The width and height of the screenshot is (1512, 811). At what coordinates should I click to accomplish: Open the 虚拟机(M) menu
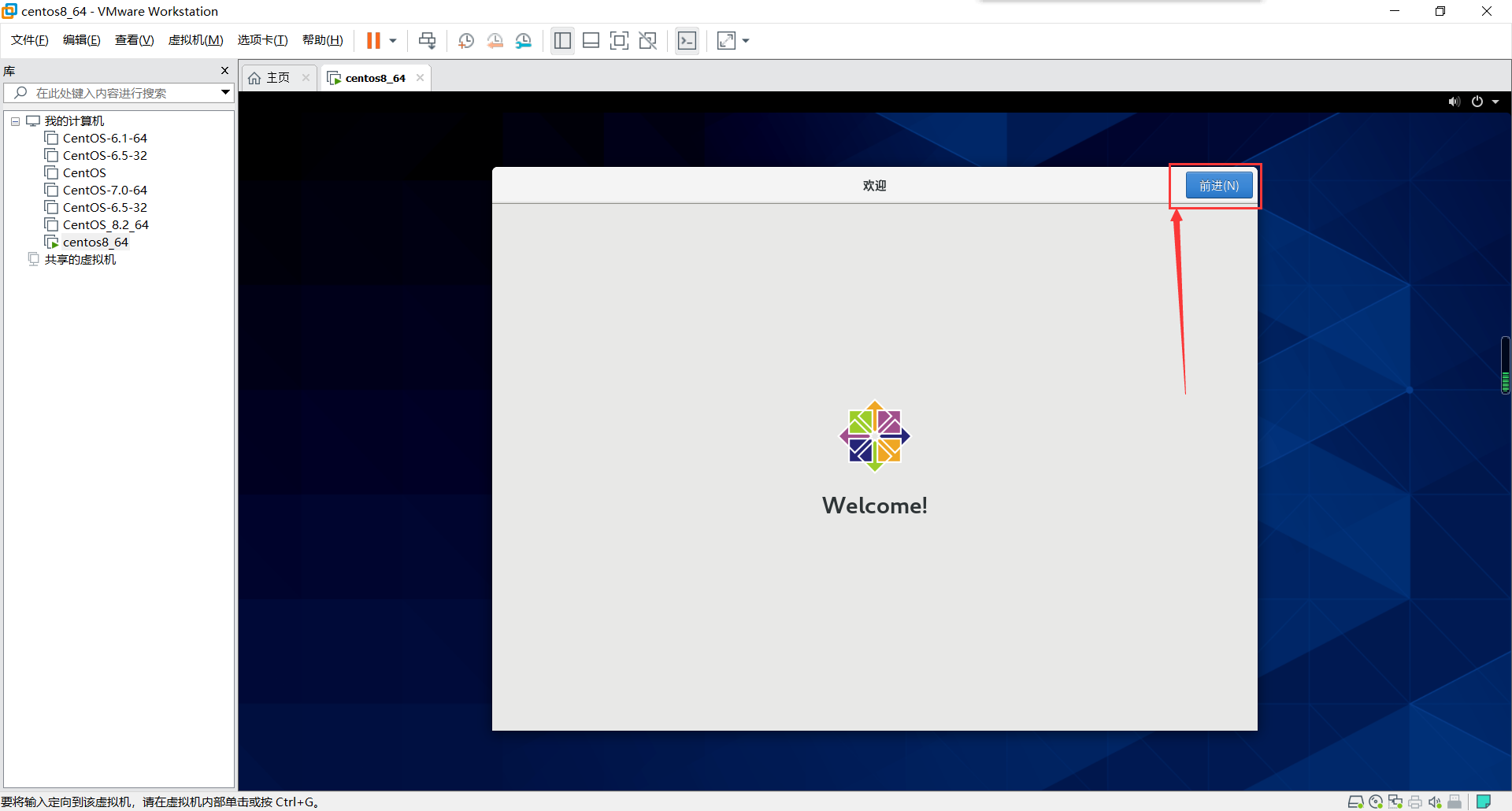tap(195, 39)
